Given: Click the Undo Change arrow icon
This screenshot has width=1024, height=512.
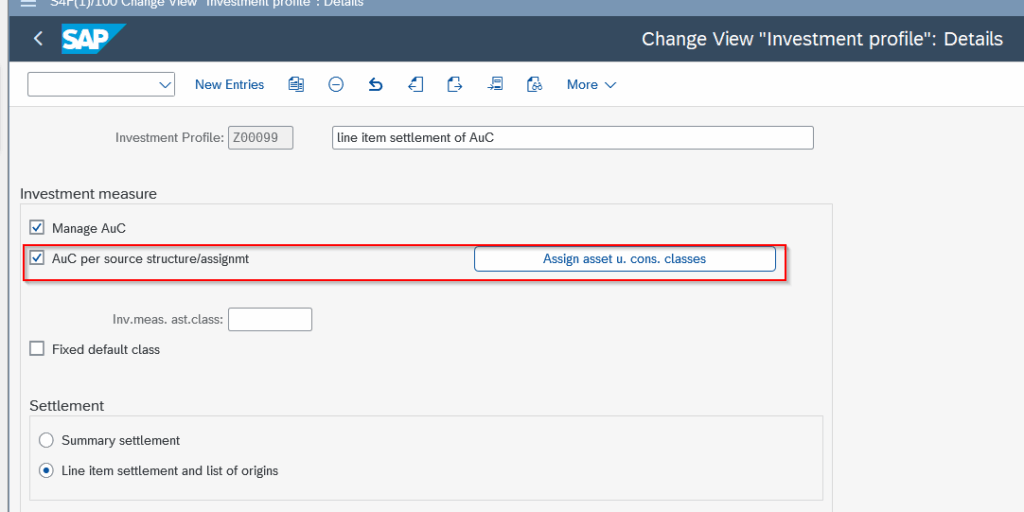Looking at the screenshot, I should (376, 85).
